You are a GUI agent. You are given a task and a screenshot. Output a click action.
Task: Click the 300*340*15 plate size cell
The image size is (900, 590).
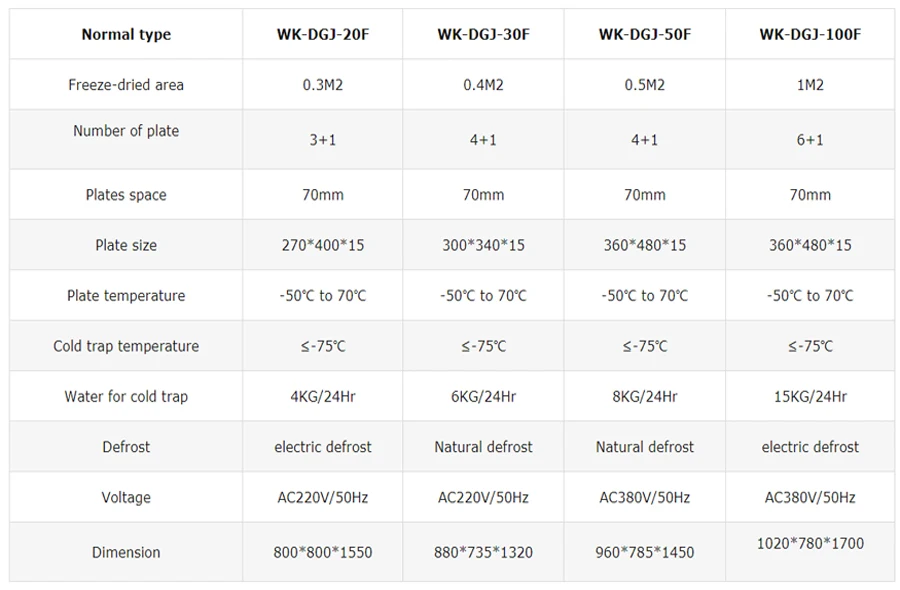click(483, 245)
